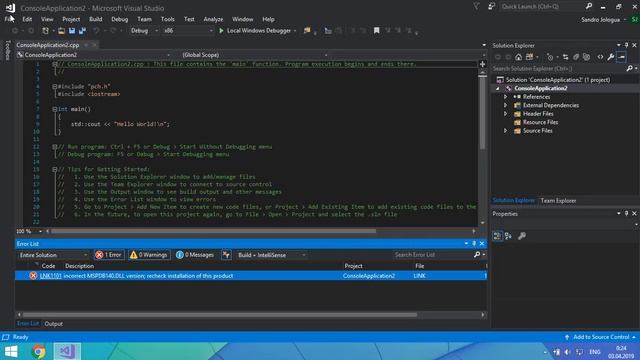This screenshot has height=360, width=640.
Task: Open the Analyze menu
Action: tap(213, 19)
